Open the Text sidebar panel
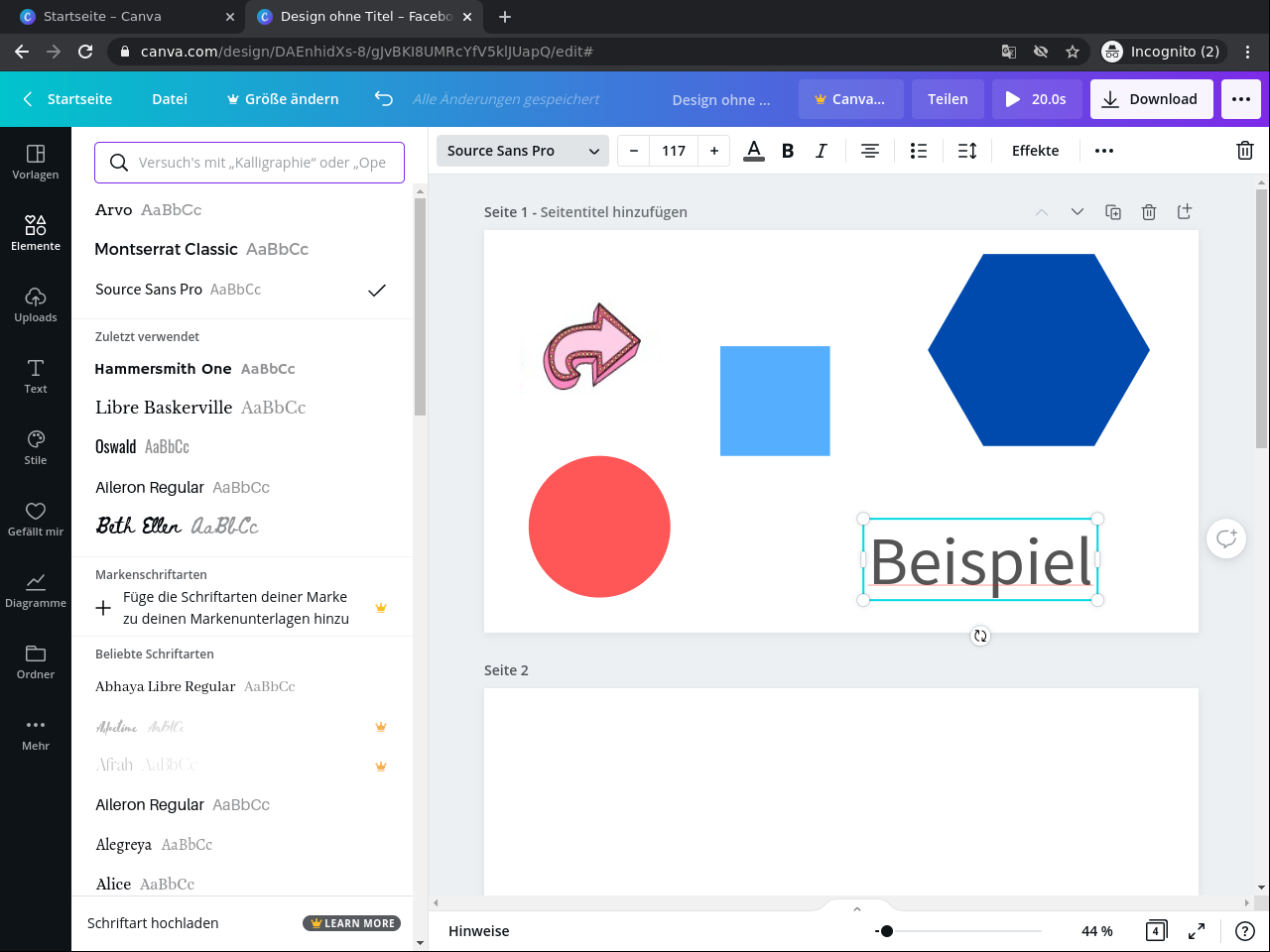Screen dimensions: 1270x952 pyautogui.click(x=36, y=376)
